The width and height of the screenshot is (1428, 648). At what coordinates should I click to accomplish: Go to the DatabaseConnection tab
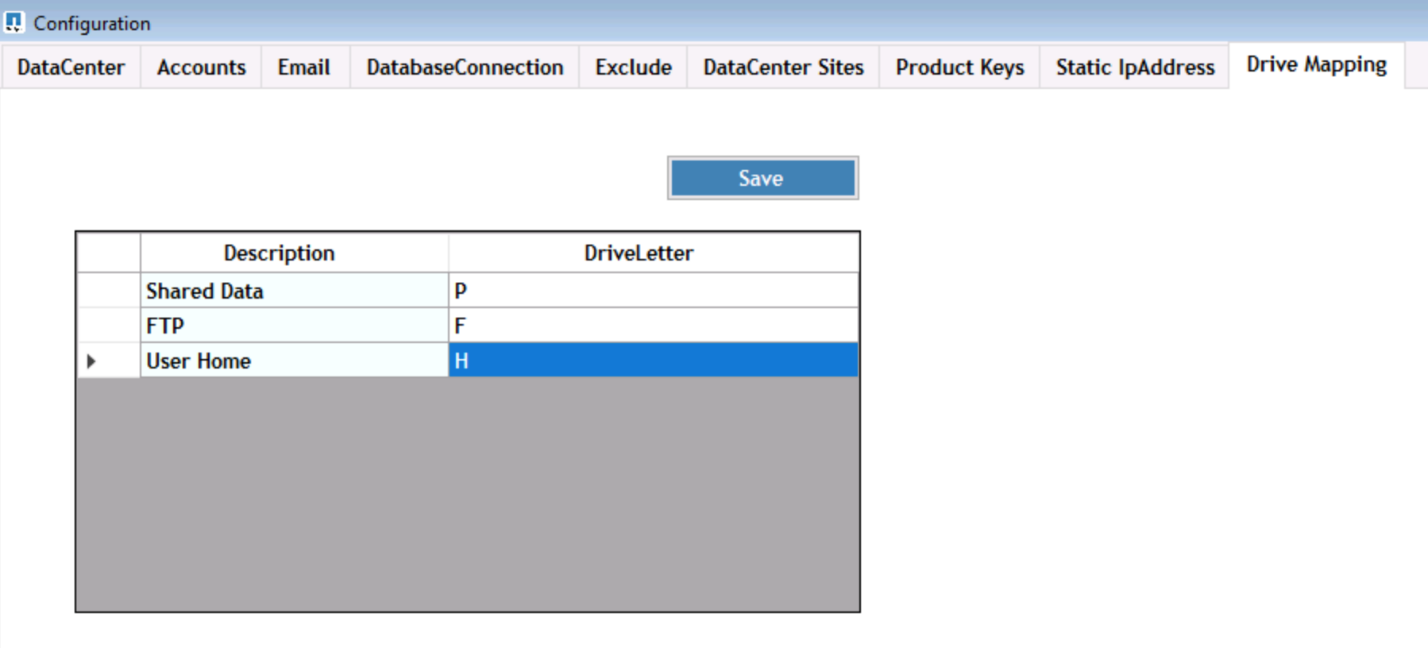(465, 68)
